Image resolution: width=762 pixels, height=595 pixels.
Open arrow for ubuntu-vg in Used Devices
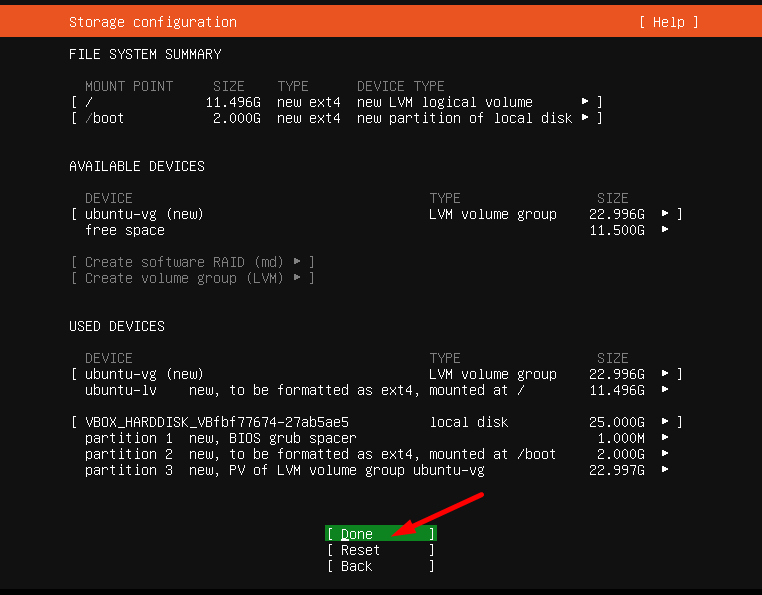(665, 373)
